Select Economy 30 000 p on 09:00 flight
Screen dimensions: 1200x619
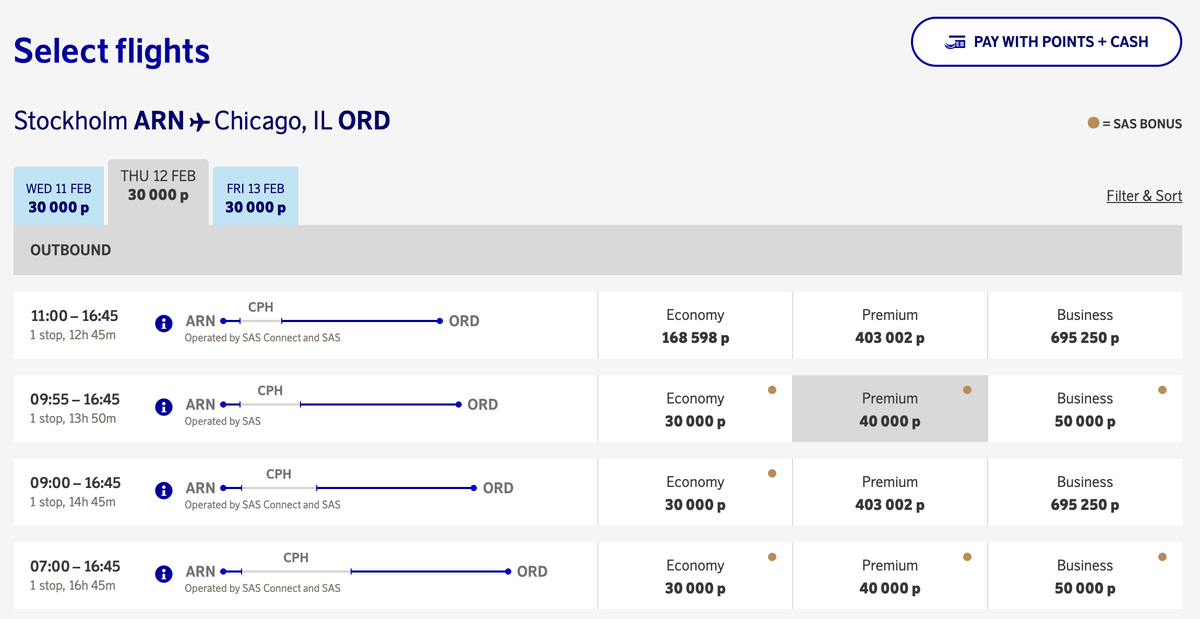pos(695,493)
